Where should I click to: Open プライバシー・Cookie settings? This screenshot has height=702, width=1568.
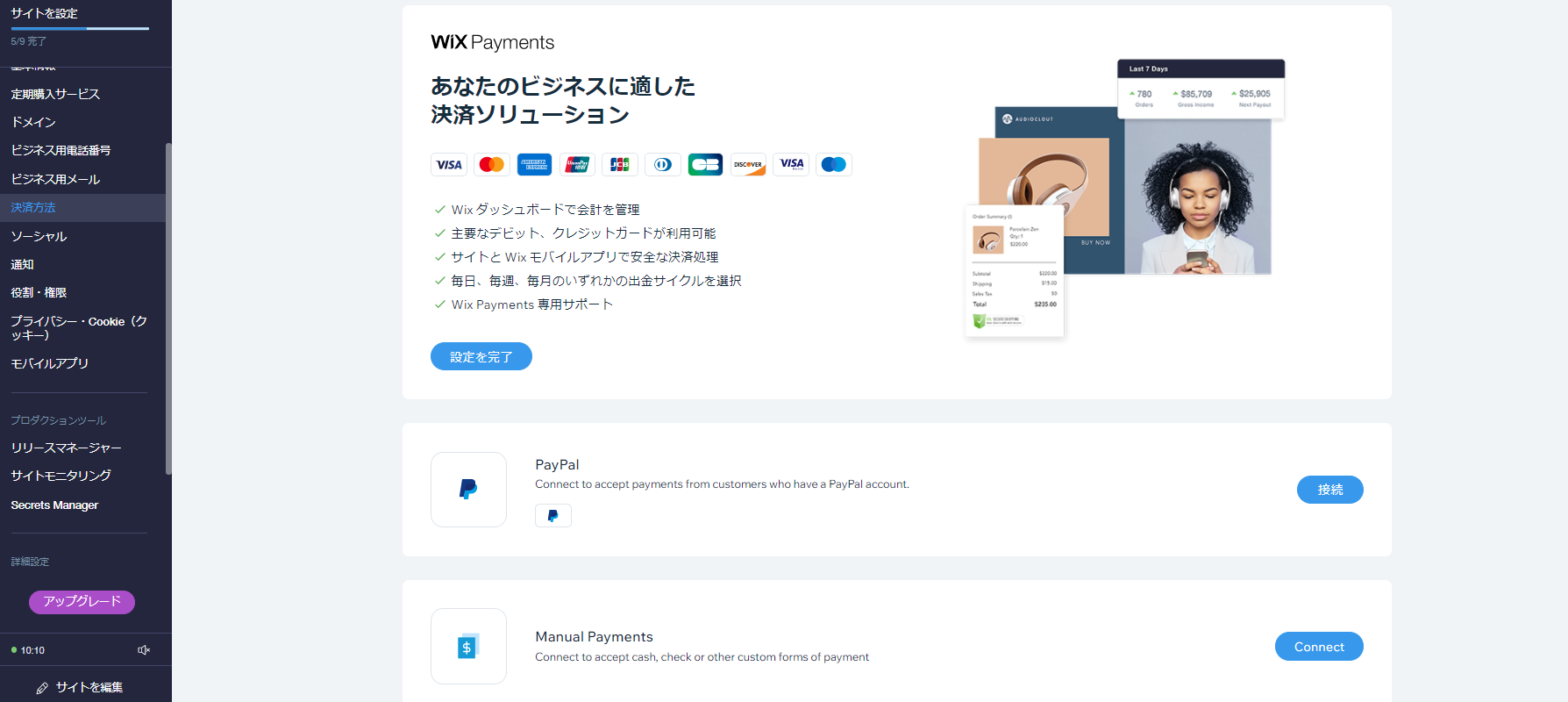(x=79, y=328)
